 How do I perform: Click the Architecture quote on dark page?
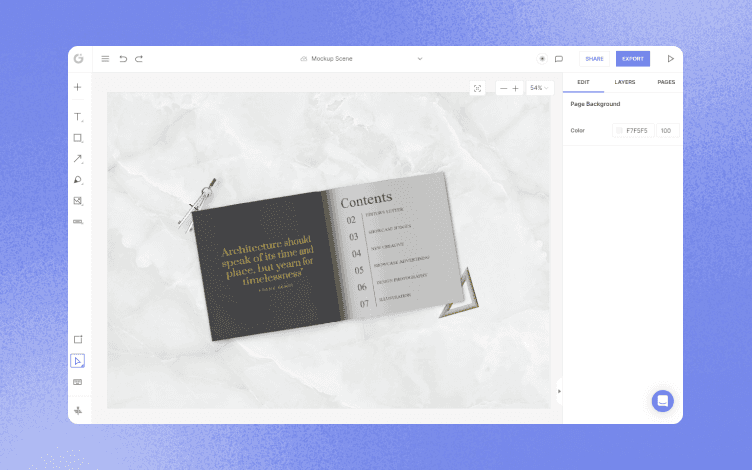pyautogui.click(x=268, y=261)
